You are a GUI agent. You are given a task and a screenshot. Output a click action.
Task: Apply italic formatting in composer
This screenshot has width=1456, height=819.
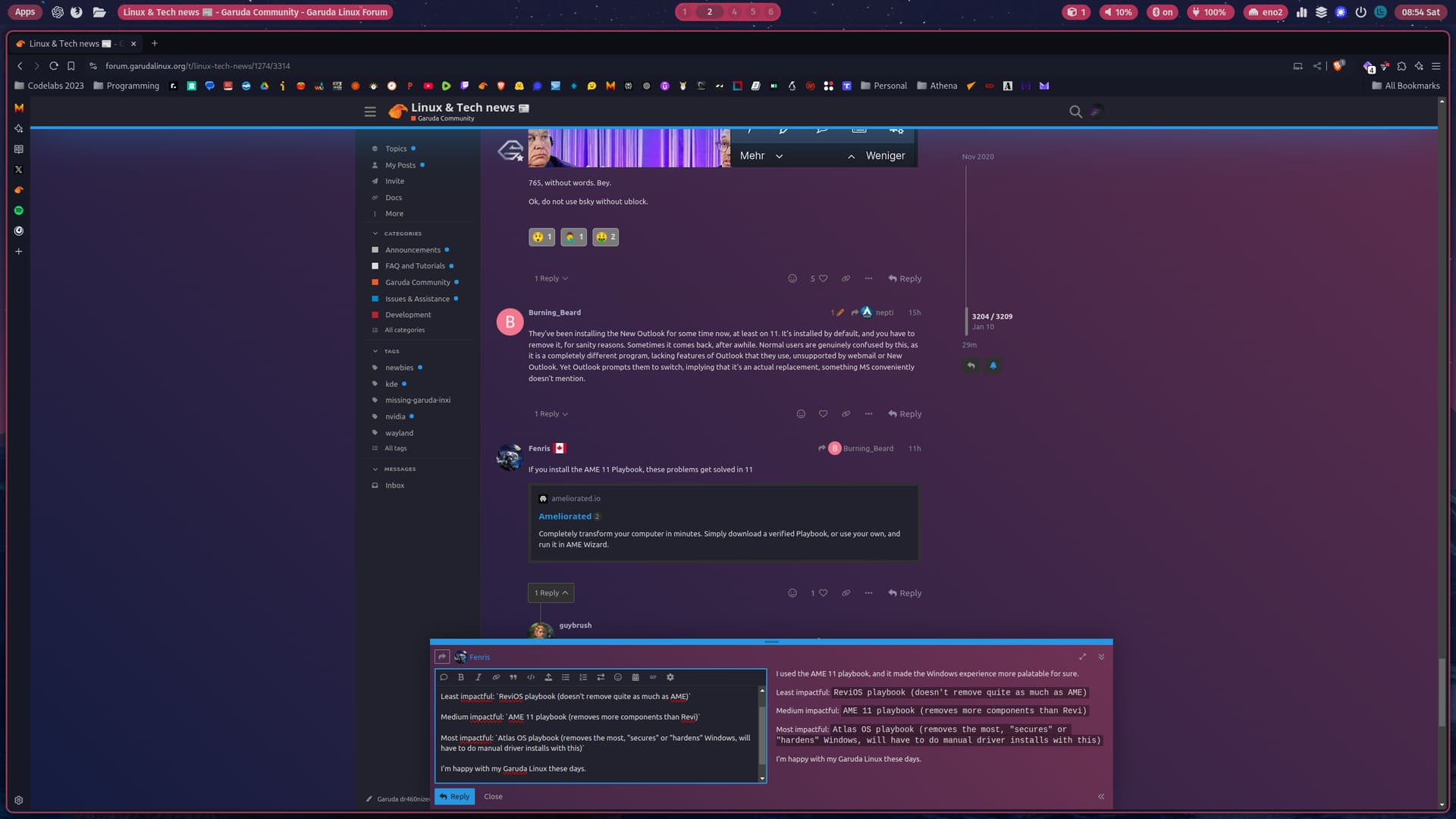[479, 677]
